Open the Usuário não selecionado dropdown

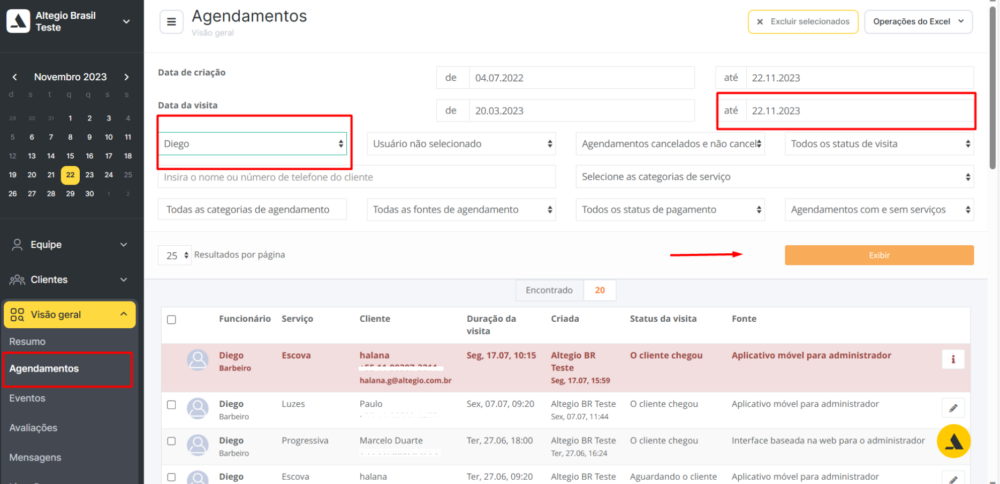[x=461, y=144]
